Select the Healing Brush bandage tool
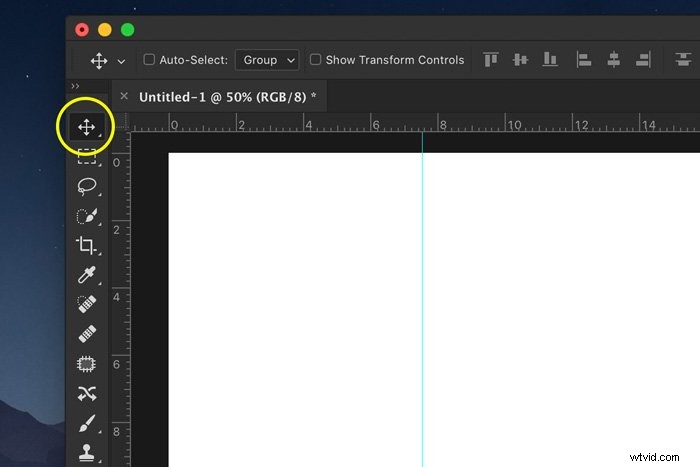The height and width of the screenshot is (467, 700). 87,334
